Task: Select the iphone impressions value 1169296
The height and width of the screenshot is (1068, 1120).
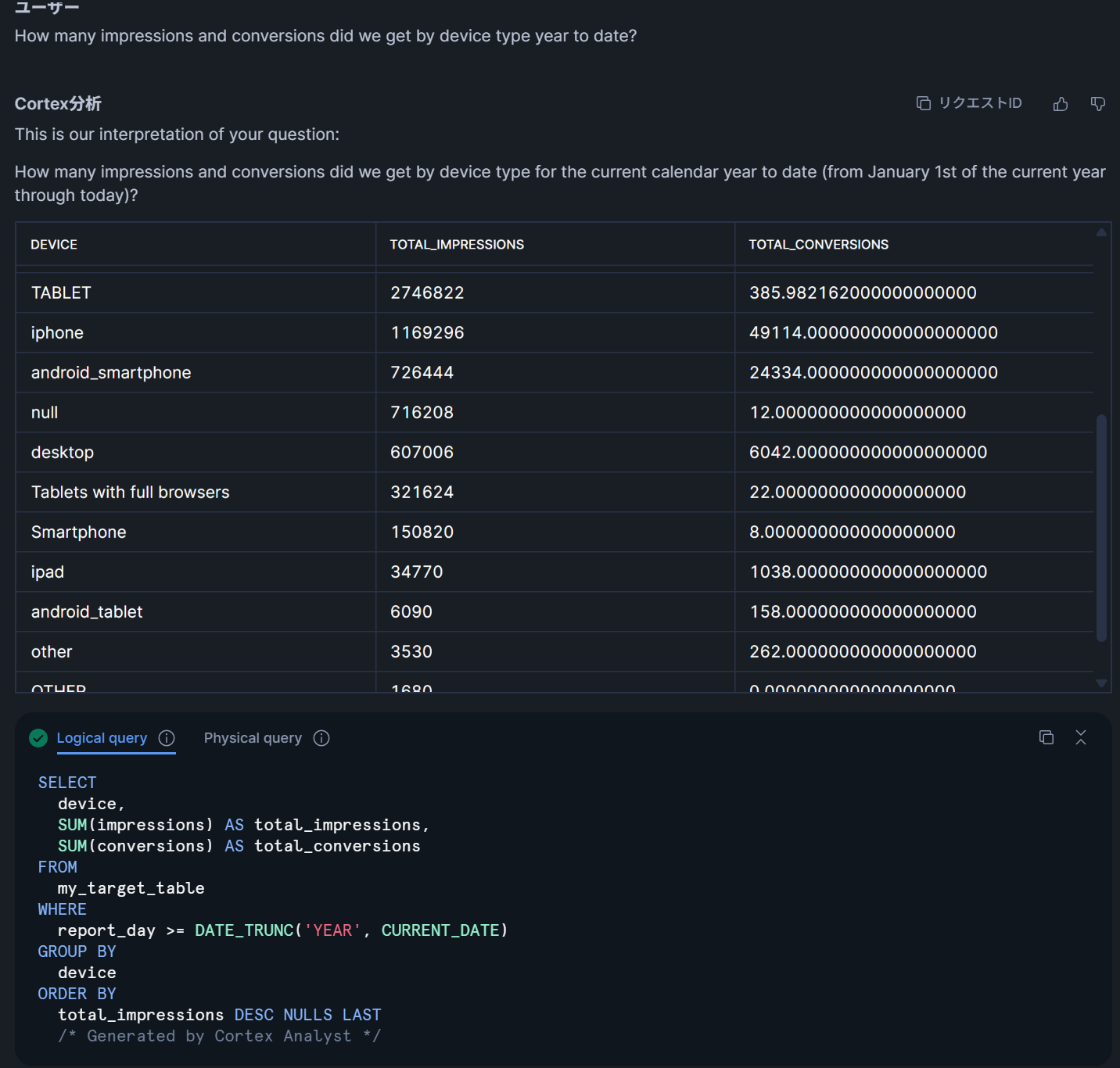Action: tap(427, 332)
